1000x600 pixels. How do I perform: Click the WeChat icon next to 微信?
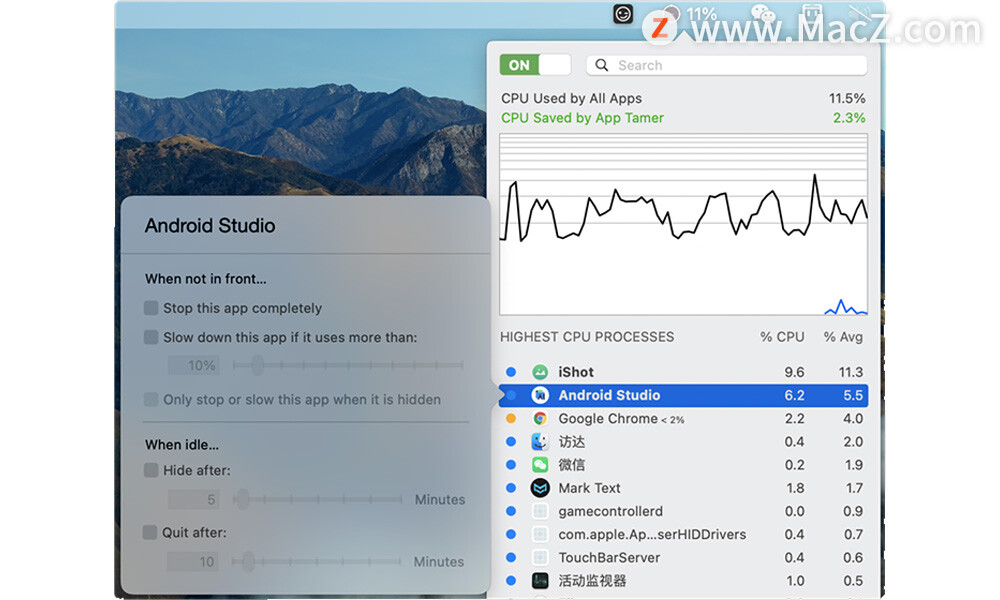pyautogui.click(x=540, y=465)
